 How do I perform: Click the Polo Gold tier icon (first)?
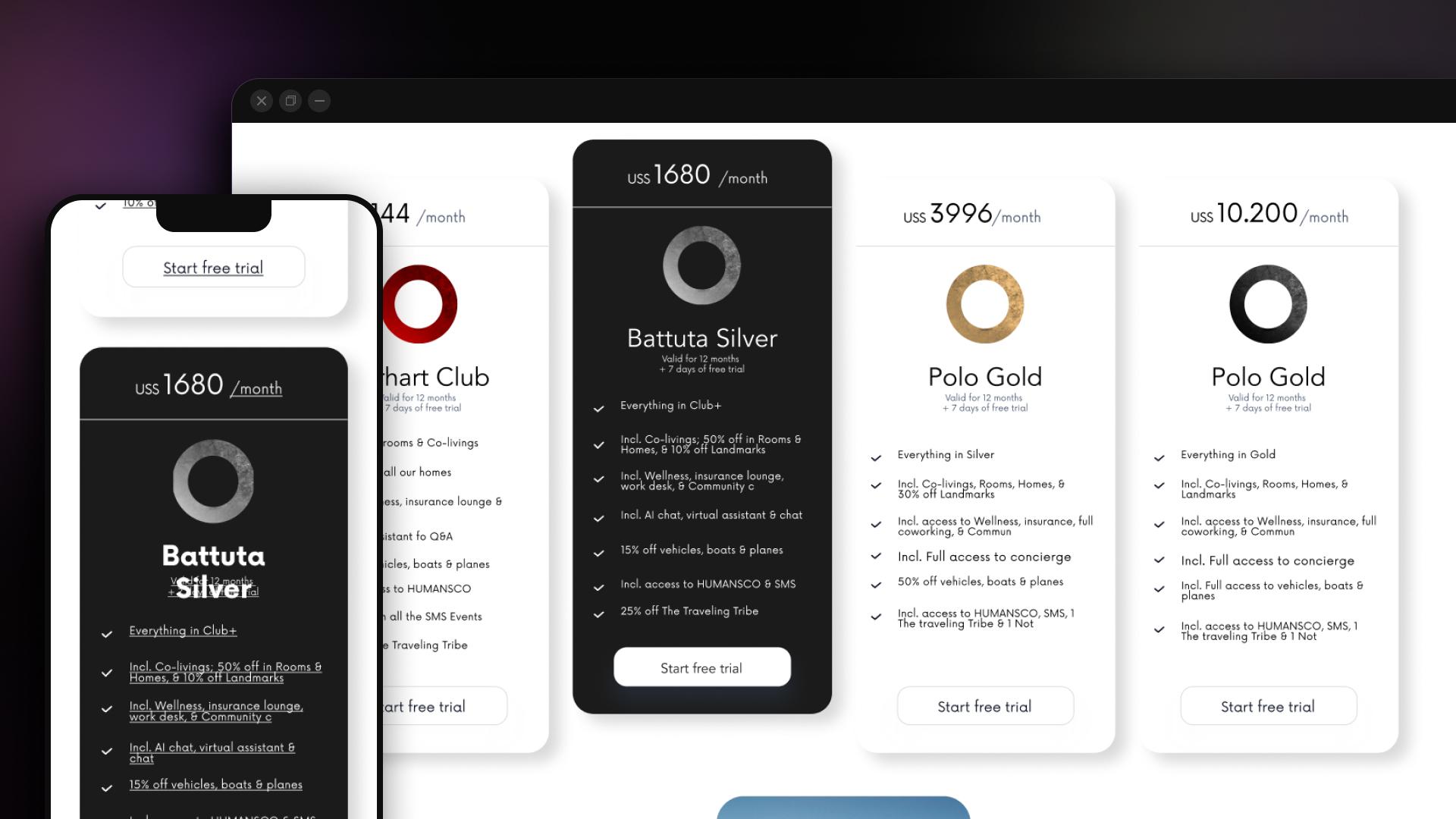(984, 303)
